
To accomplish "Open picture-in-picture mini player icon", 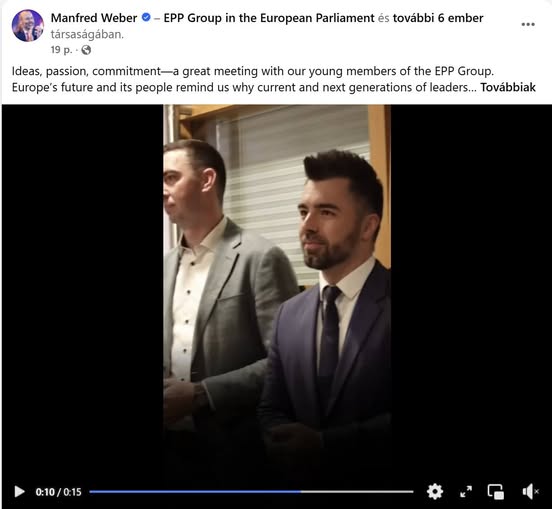I will pos(495,491).
